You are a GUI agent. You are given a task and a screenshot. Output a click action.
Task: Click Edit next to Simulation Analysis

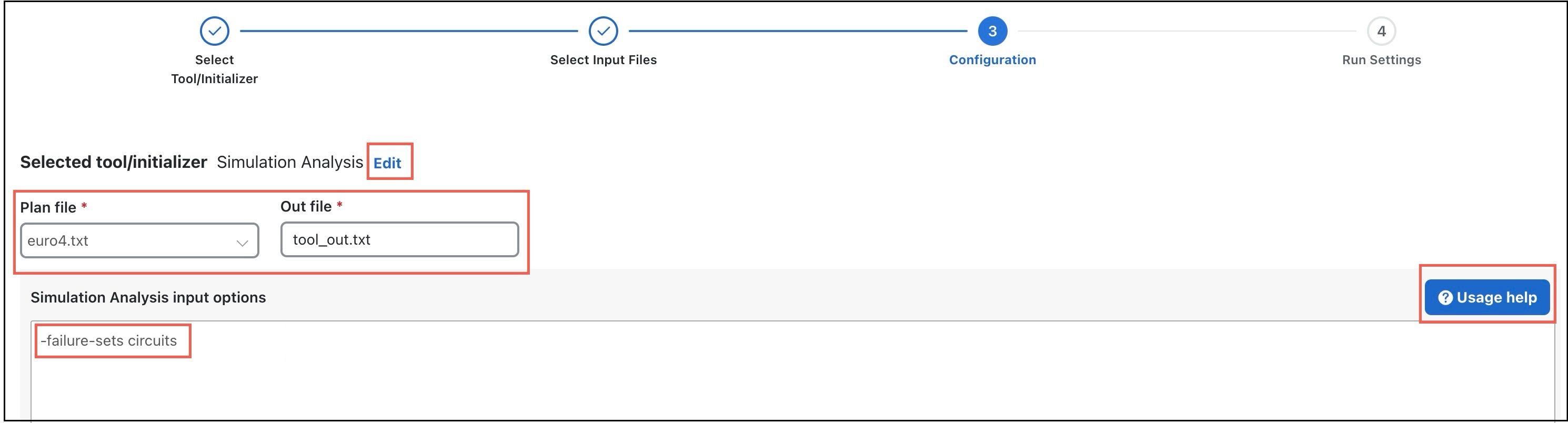[387, 163]
